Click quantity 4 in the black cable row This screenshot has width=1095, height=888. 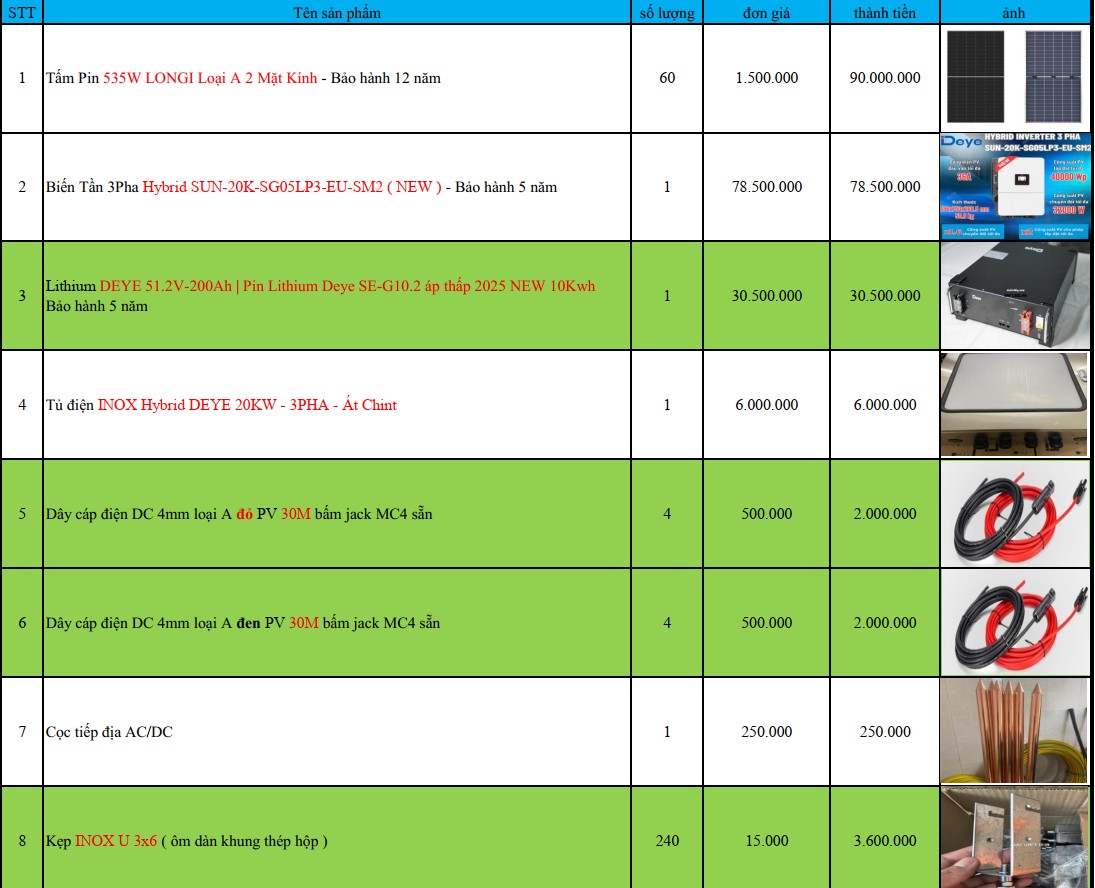pyautogui.click(x=667, y=623)
